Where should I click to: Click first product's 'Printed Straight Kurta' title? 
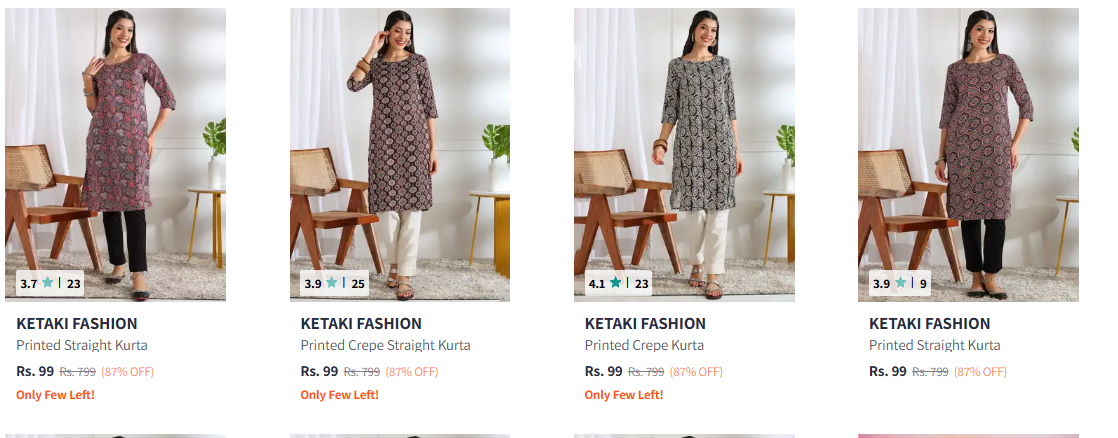click(81, 345)
